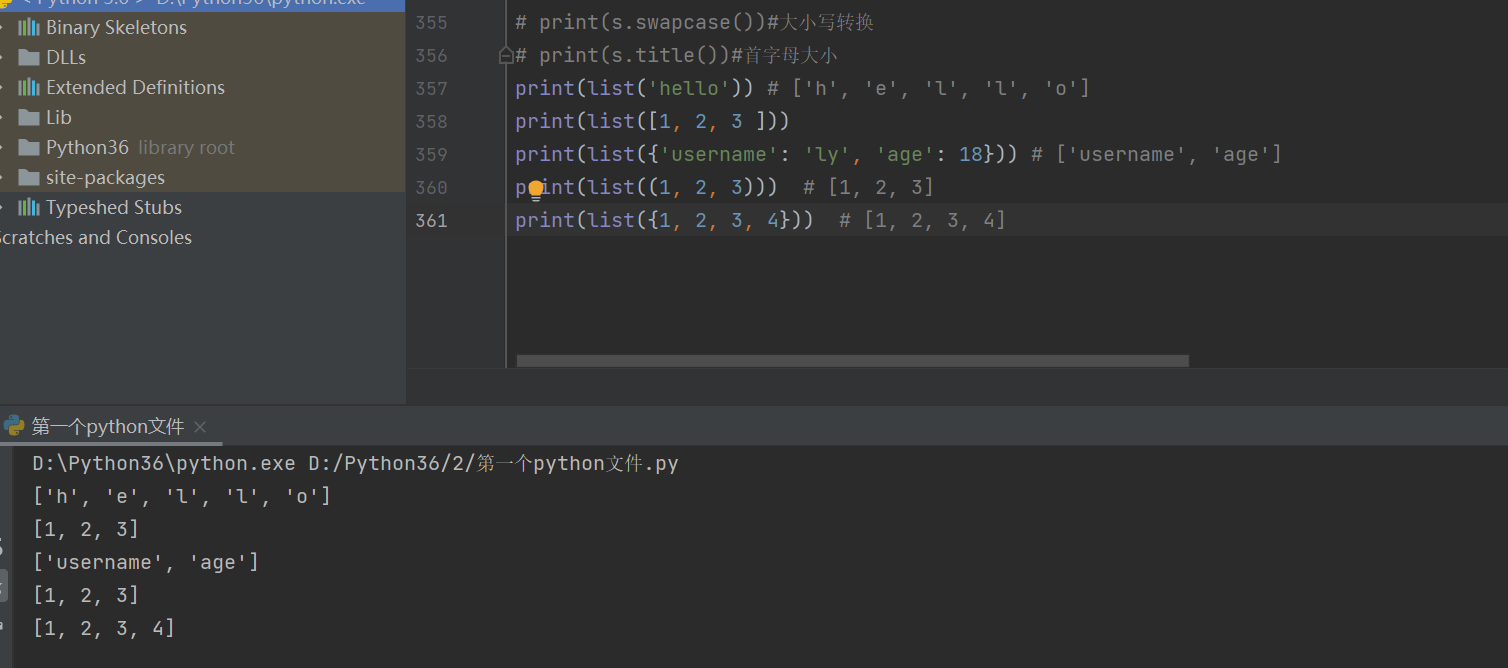Click console output ['username', 'age']
The image size is (1508, 668).
146,562
